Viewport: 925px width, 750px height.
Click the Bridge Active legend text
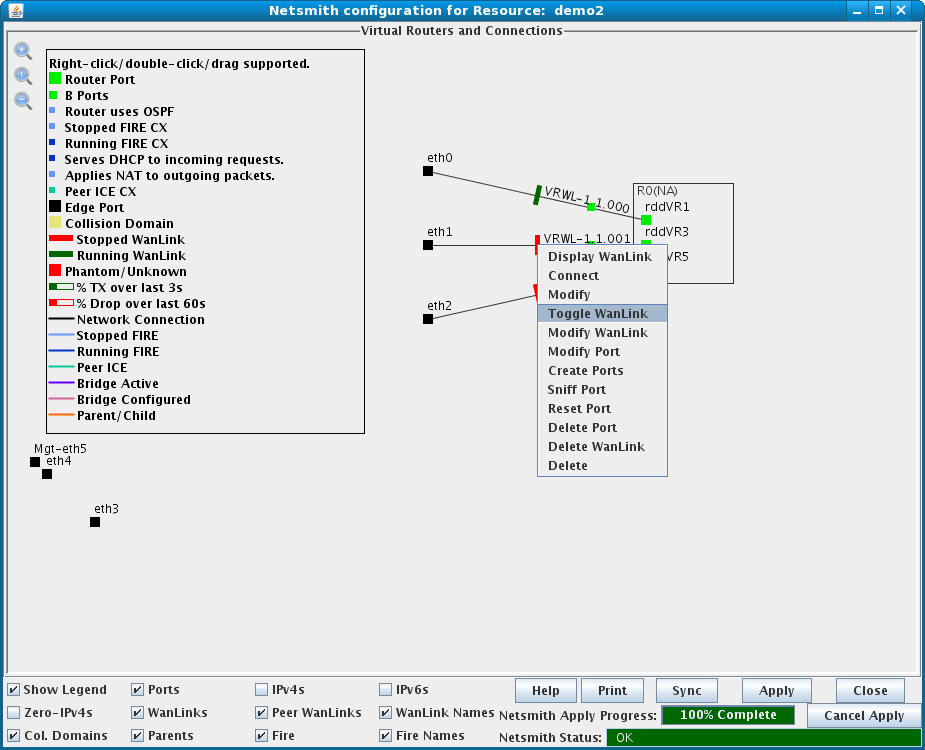click(x=118, y=384)
